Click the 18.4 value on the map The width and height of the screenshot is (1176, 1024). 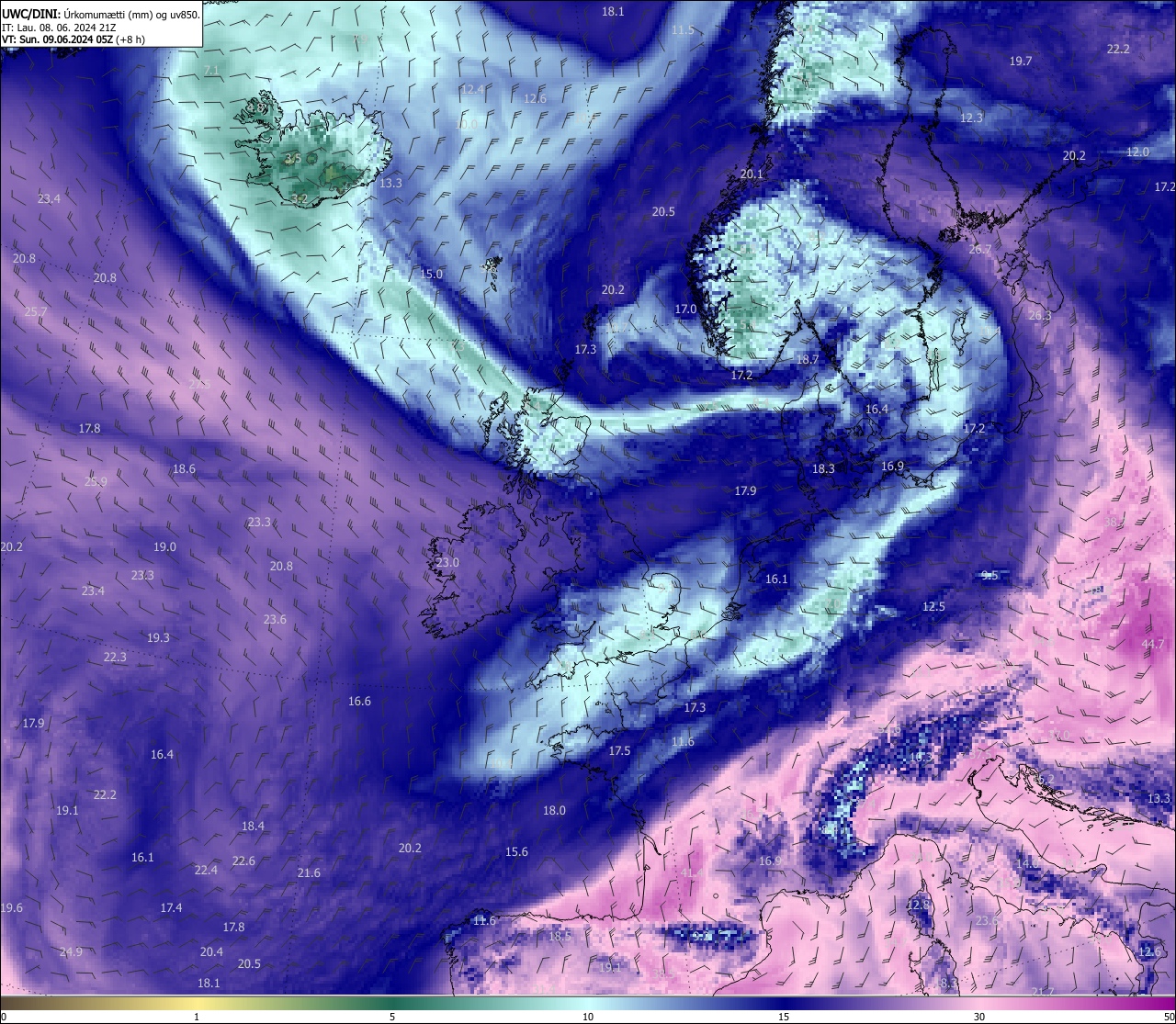coord(253,826)
